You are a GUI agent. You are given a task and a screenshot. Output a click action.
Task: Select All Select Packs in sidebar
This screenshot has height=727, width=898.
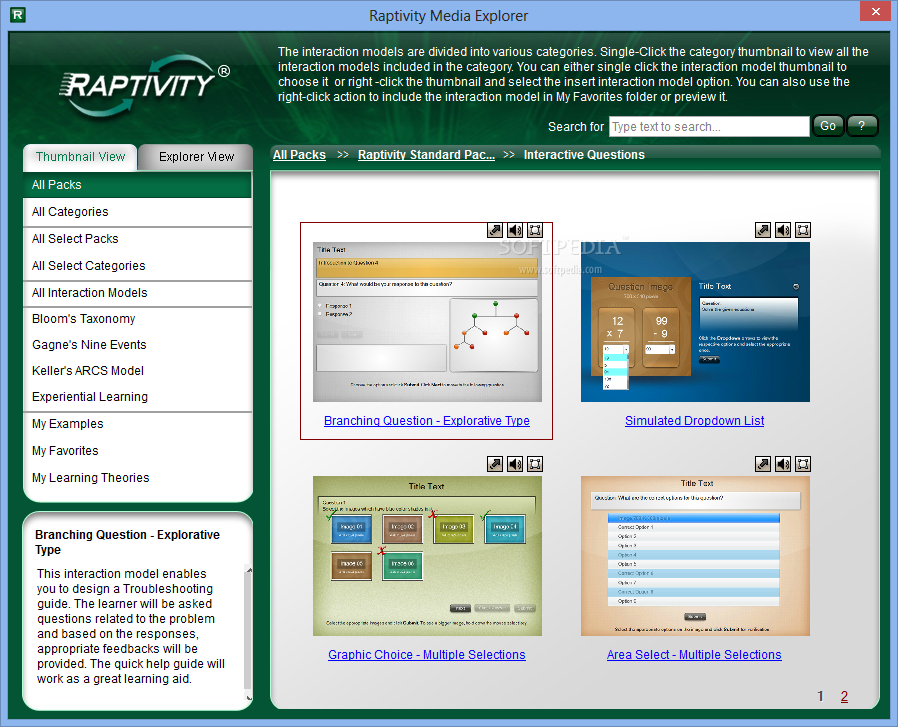pyautogui.click(x=137, y=239)
